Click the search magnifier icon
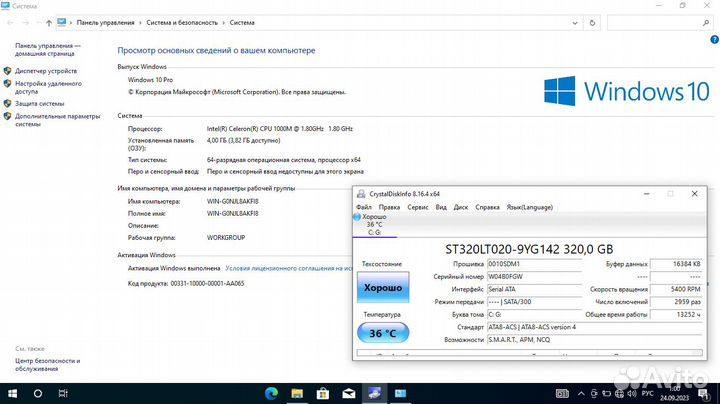720x404 pixels. 706,22
